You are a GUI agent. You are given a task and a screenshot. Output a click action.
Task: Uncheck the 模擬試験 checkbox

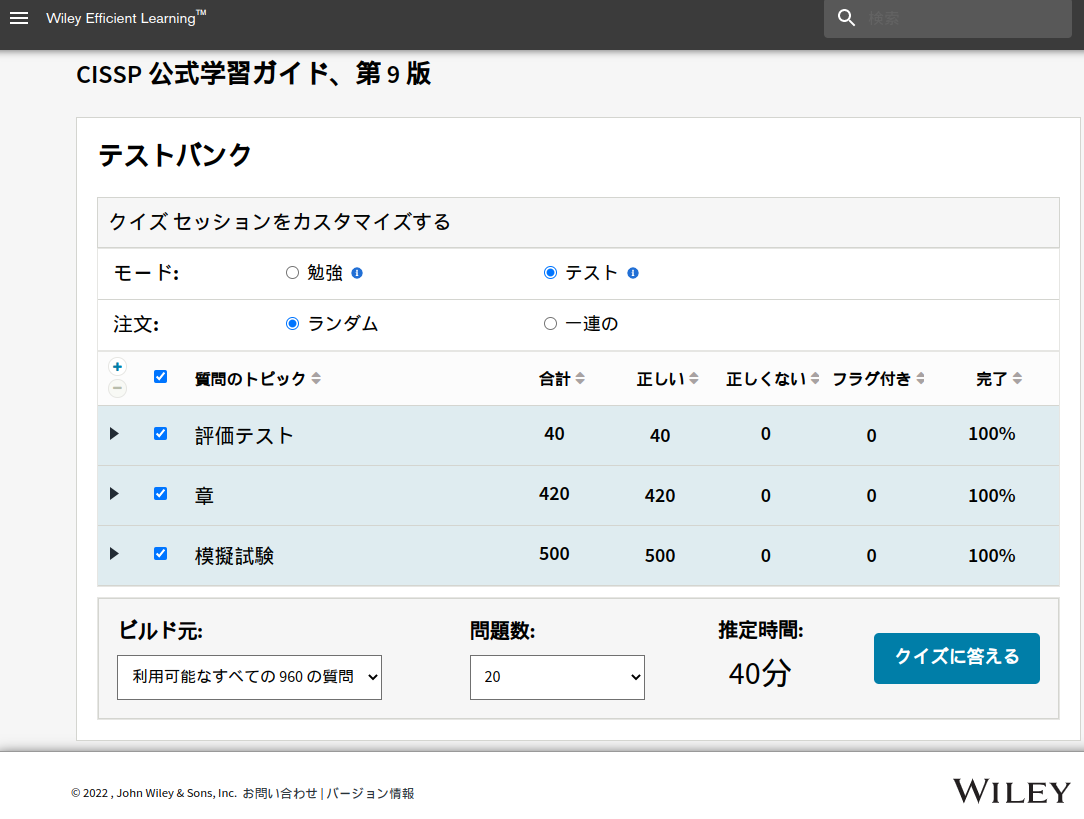coord(160,554)
